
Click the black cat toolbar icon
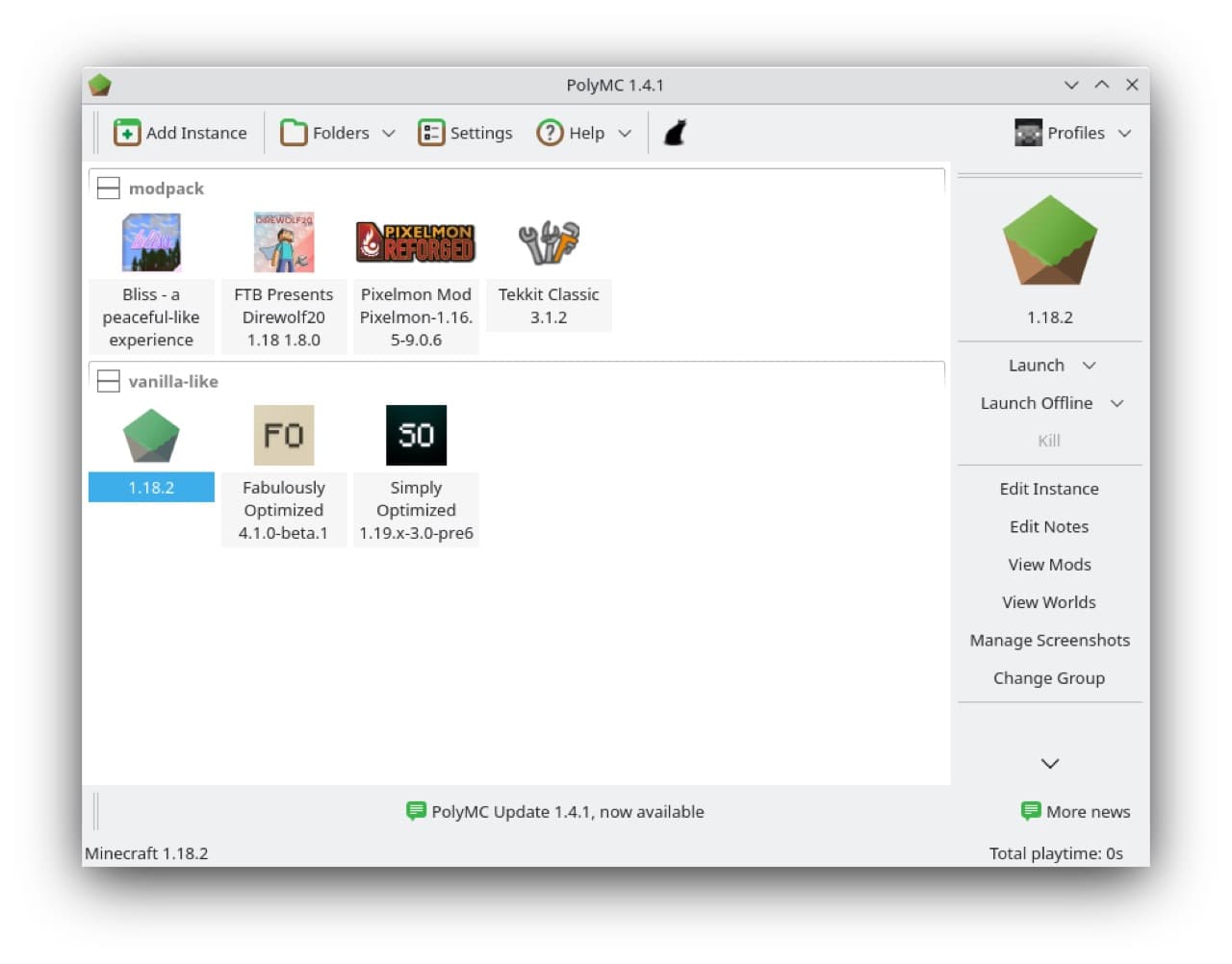tap(676, 133)
